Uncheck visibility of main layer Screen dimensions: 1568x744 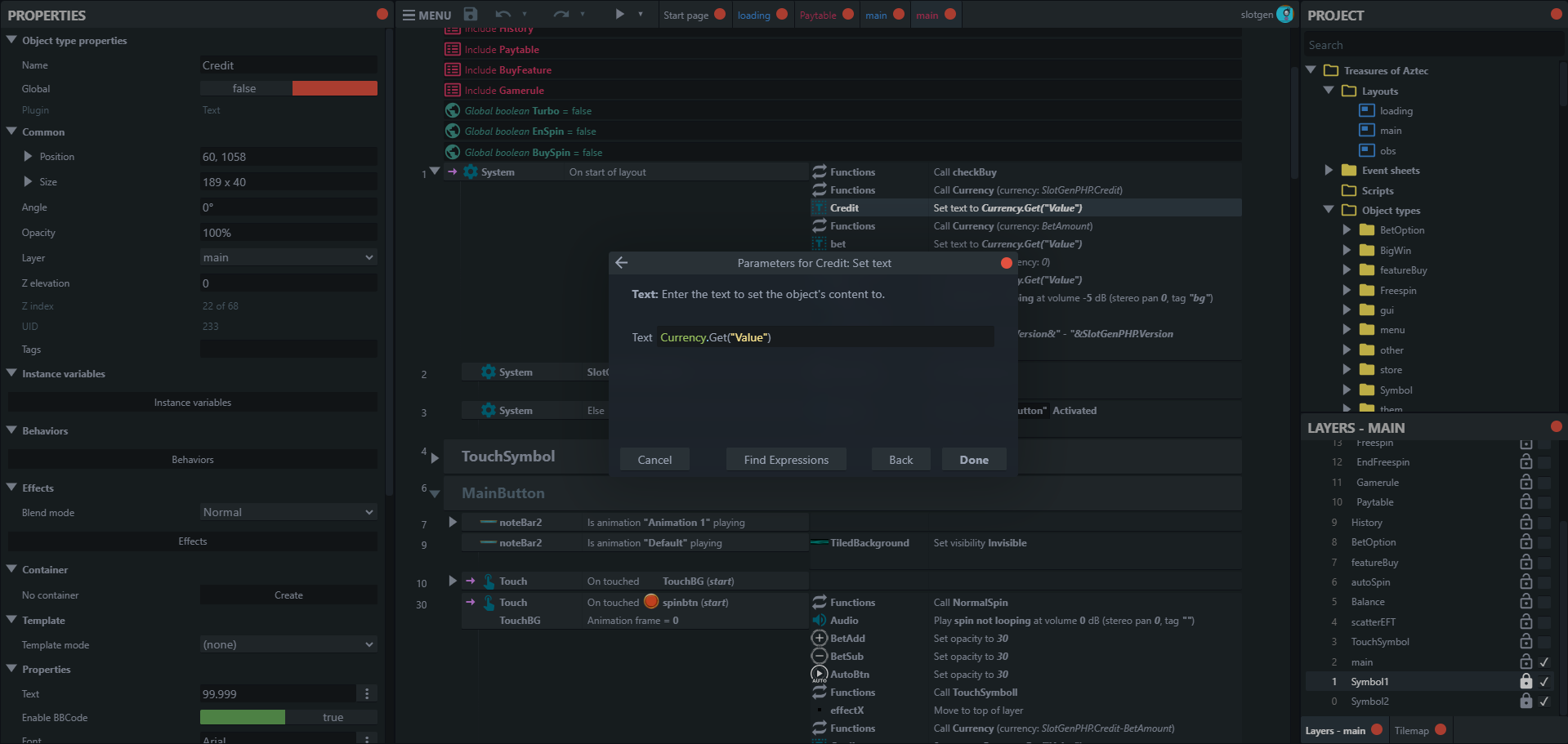[x=1544, y=662]
